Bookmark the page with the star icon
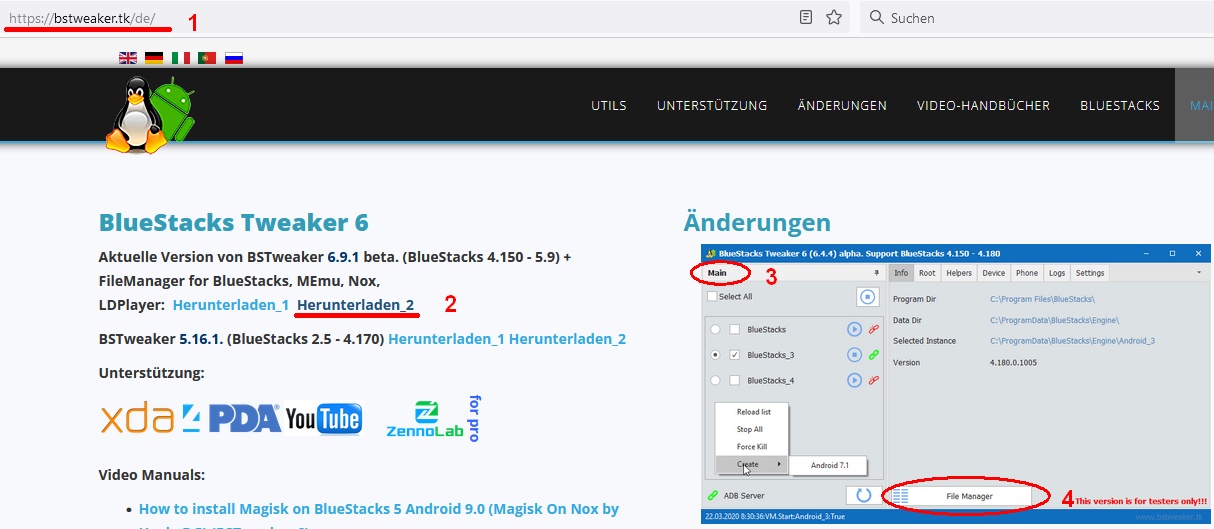Image resolution: width=1214 pixels, height=529 pixels. point(833,17)
